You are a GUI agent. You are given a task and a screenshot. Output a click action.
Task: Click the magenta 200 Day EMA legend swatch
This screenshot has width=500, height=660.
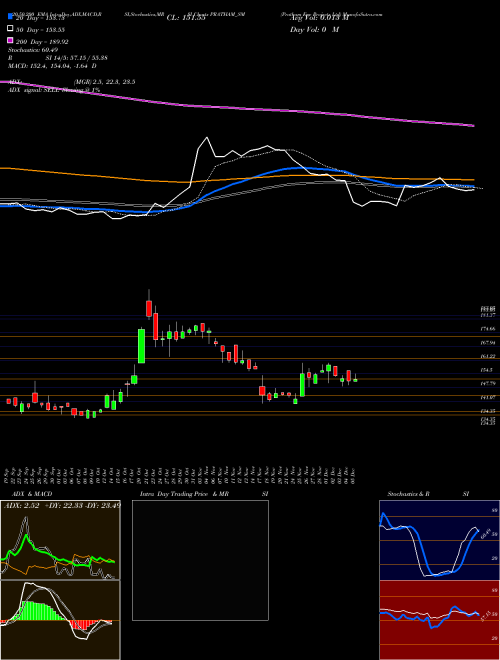point(10,41)
